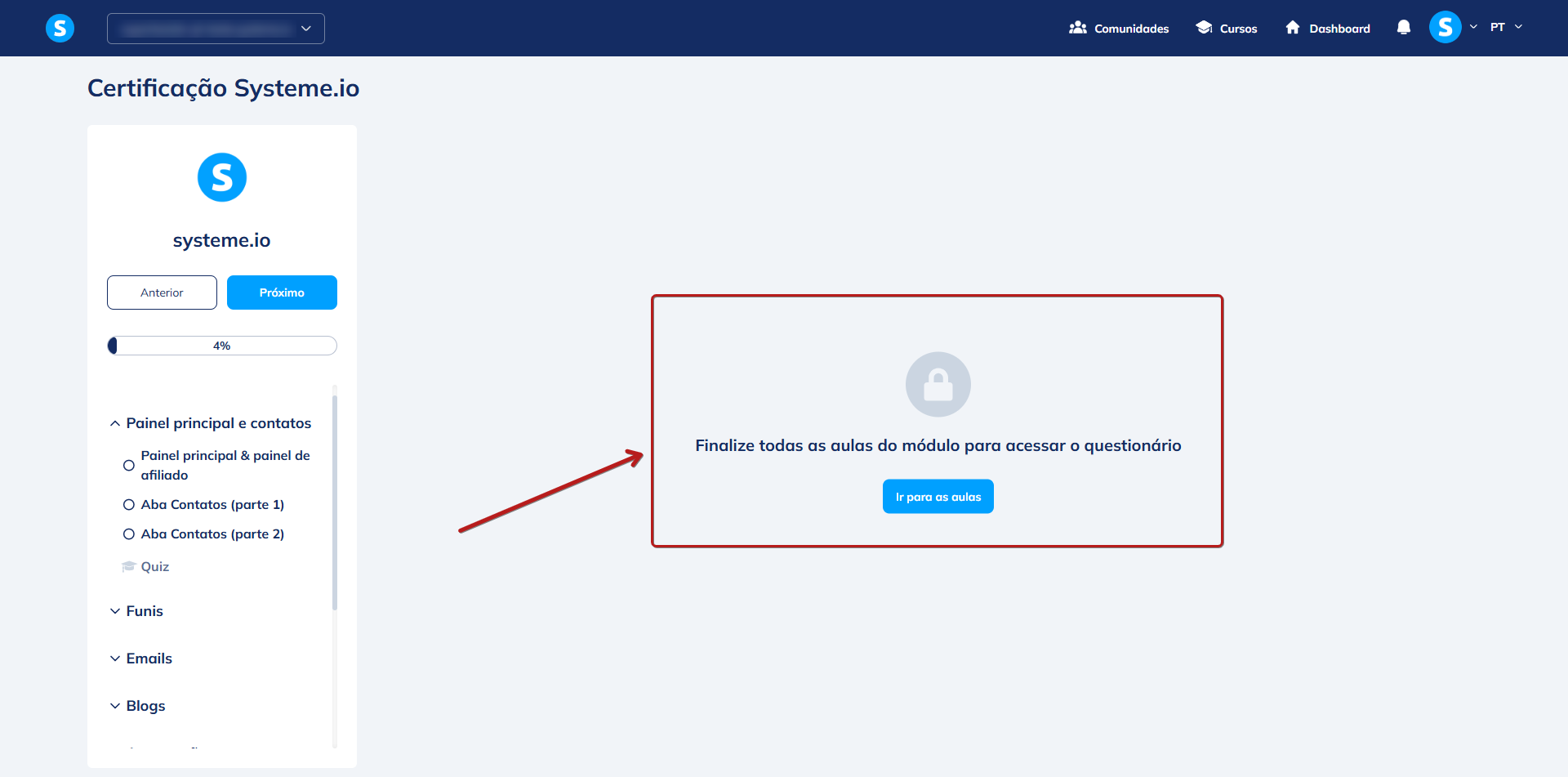The width and height of the screenshot is (1568, 777).
Task: Click the Ir para as aulas button
Action: point(938,497)
